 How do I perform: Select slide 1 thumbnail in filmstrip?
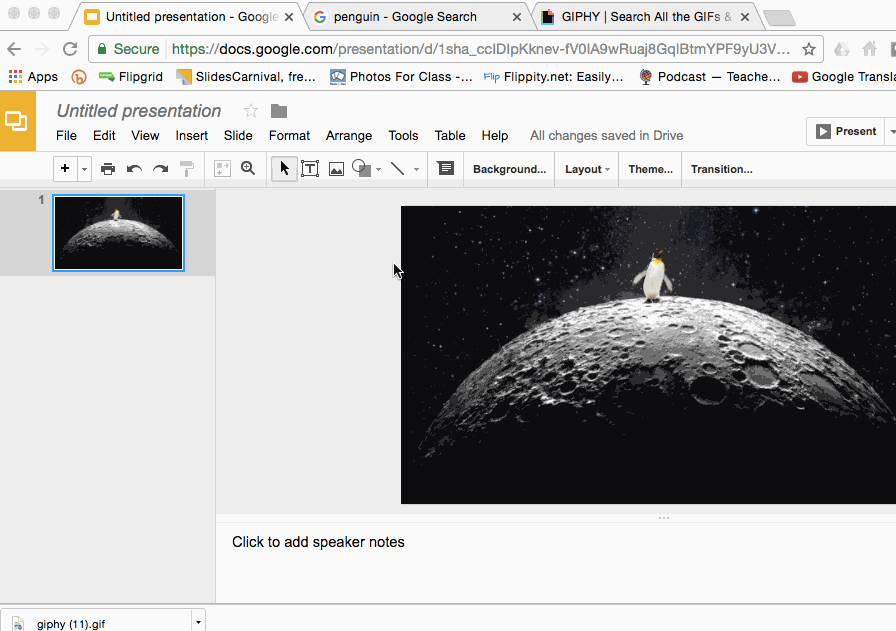pyautogui.click(x=118, y=232)
